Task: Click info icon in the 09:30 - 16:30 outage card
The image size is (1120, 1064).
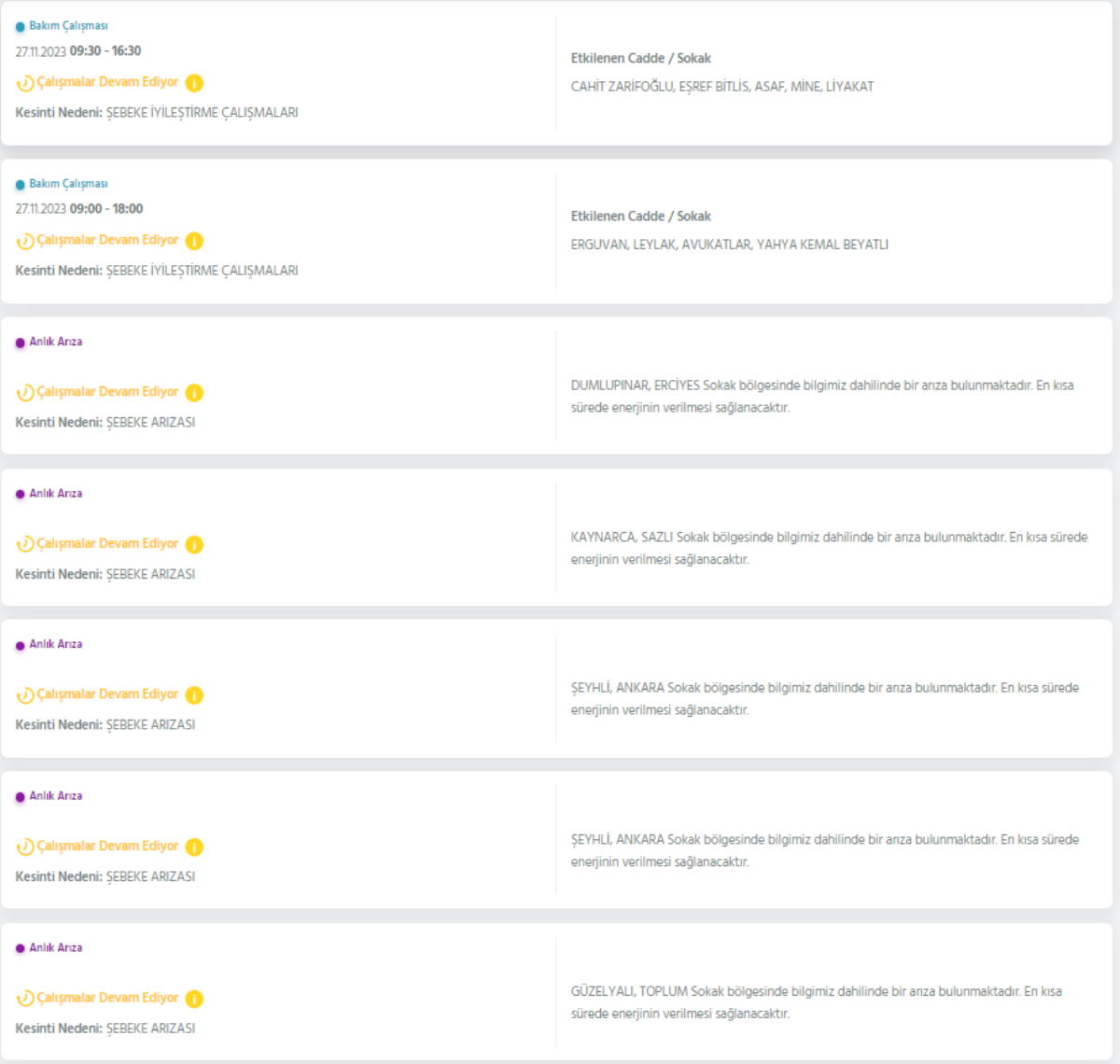Action: point(194,83)
